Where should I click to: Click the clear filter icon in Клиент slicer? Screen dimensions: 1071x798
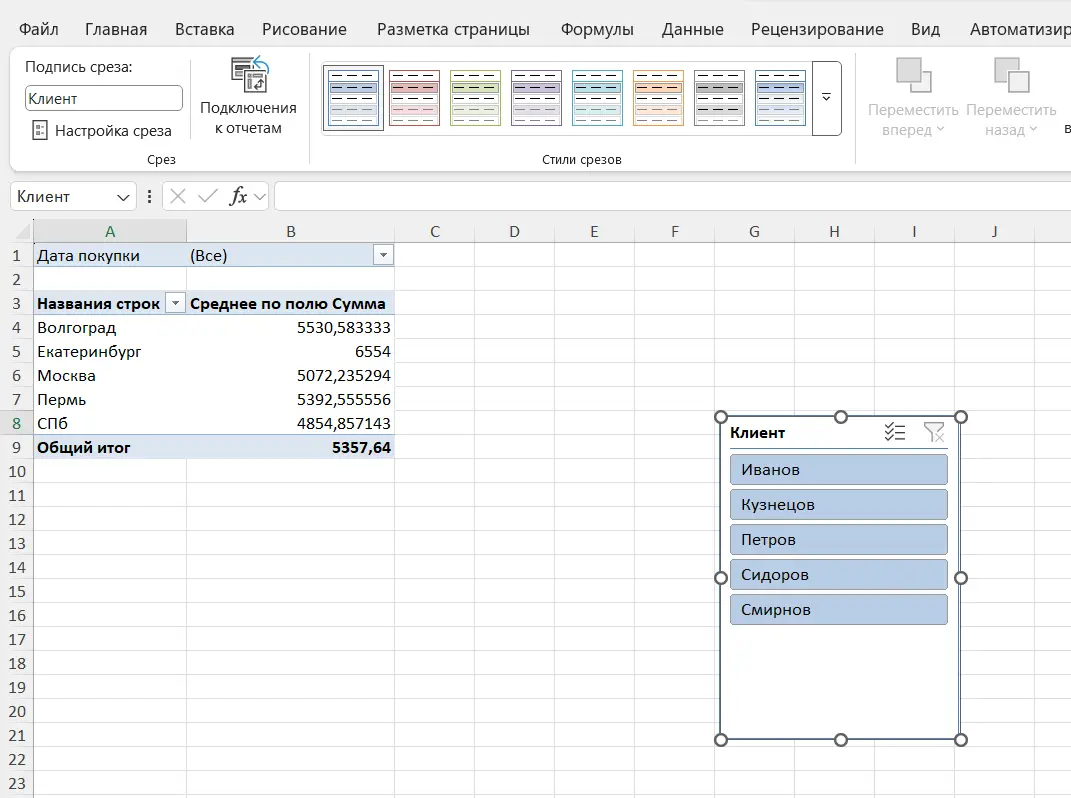(934, 432)
